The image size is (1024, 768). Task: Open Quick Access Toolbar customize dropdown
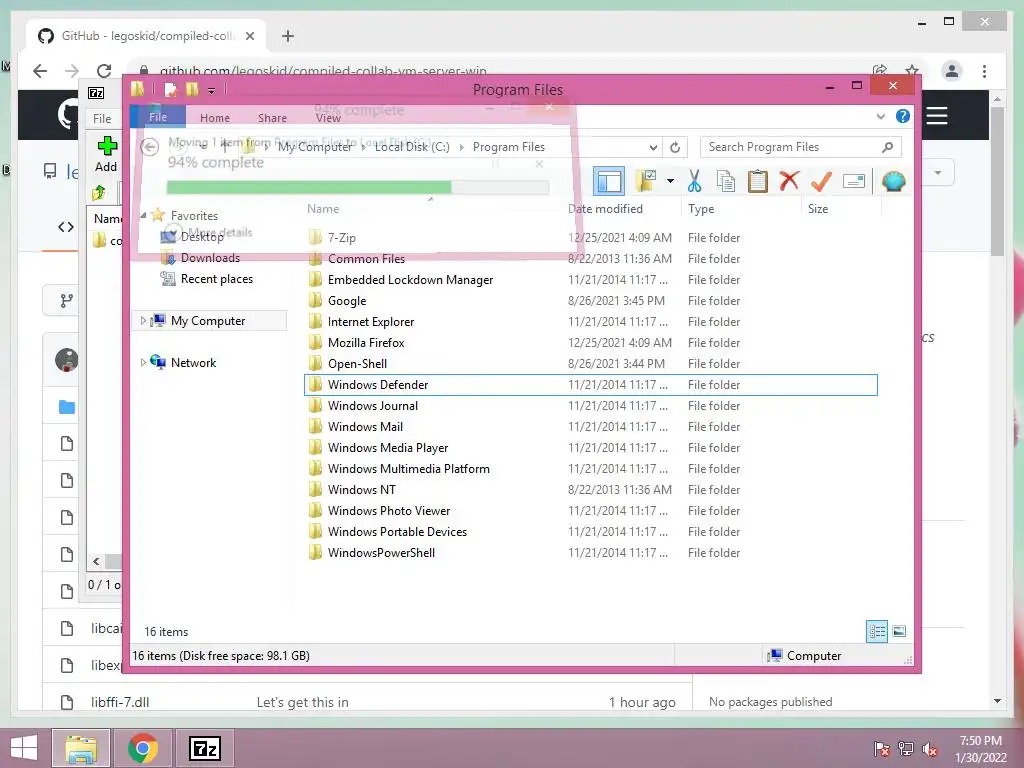click(212, 89)
